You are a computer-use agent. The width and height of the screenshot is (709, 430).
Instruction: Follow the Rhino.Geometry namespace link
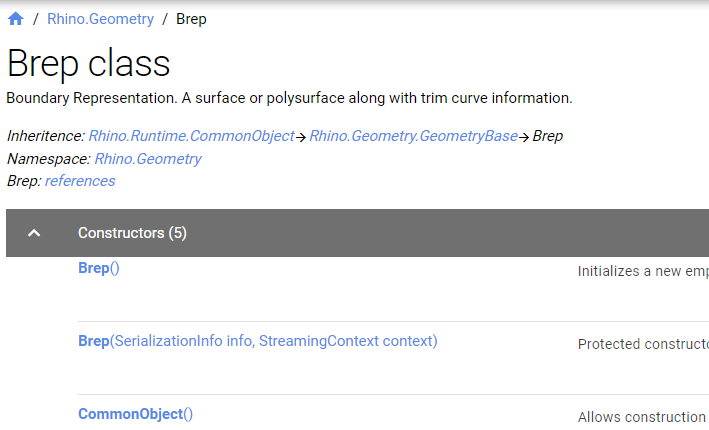(148, 159)
